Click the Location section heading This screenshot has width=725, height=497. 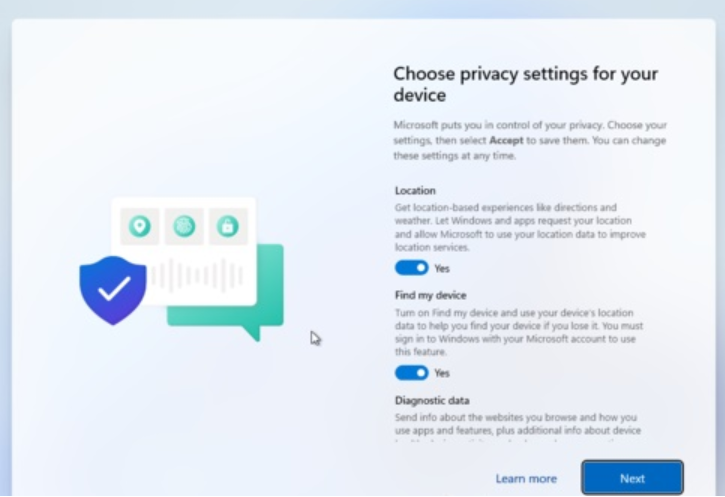(415, 190)
